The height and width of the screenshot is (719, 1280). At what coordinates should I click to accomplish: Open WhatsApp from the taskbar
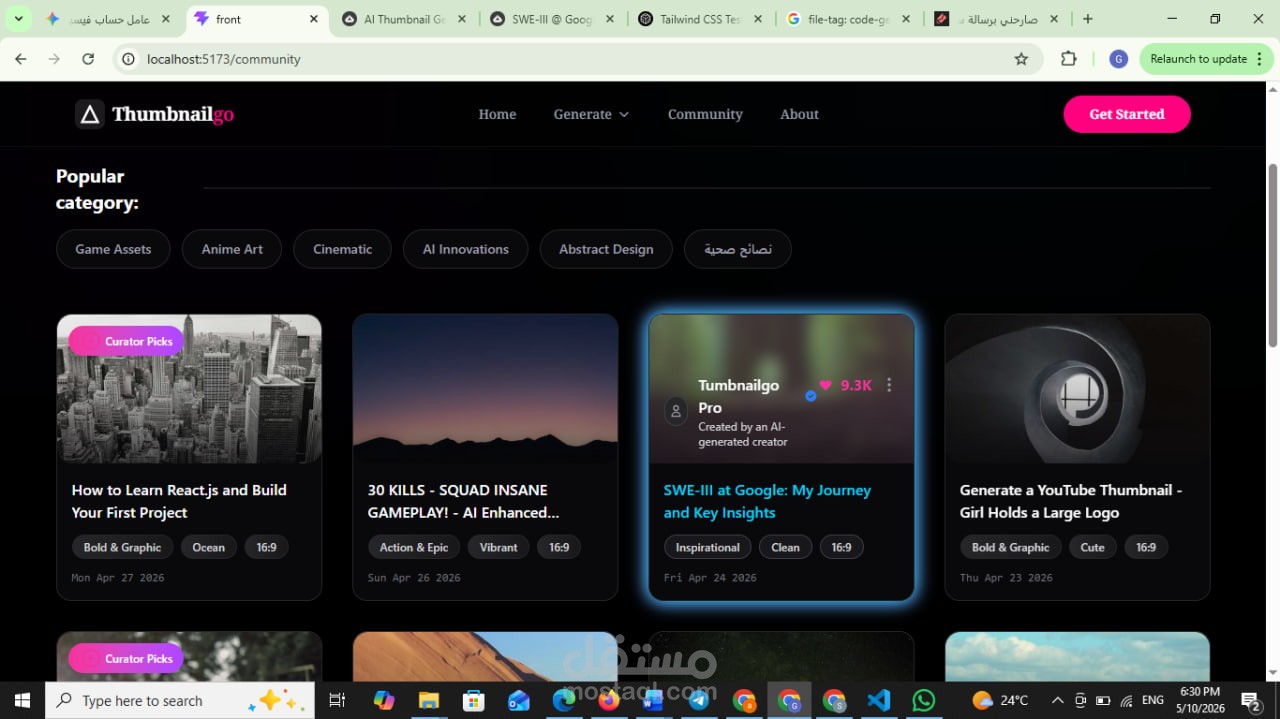coord(924,700)
